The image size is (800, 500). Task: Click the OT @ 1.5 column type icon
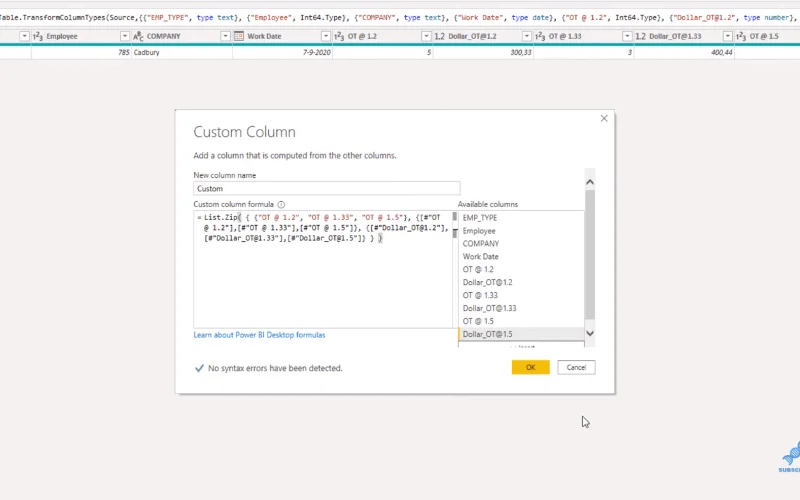[741, 36]
